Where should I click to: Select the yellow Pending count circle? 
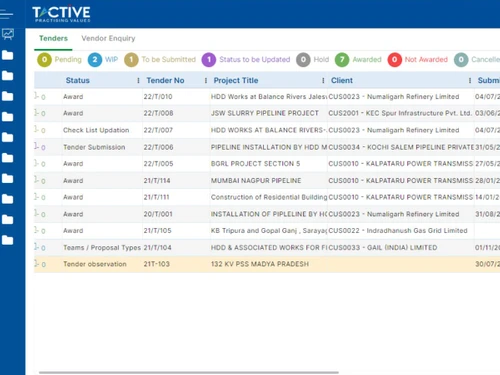pos(44,60)
